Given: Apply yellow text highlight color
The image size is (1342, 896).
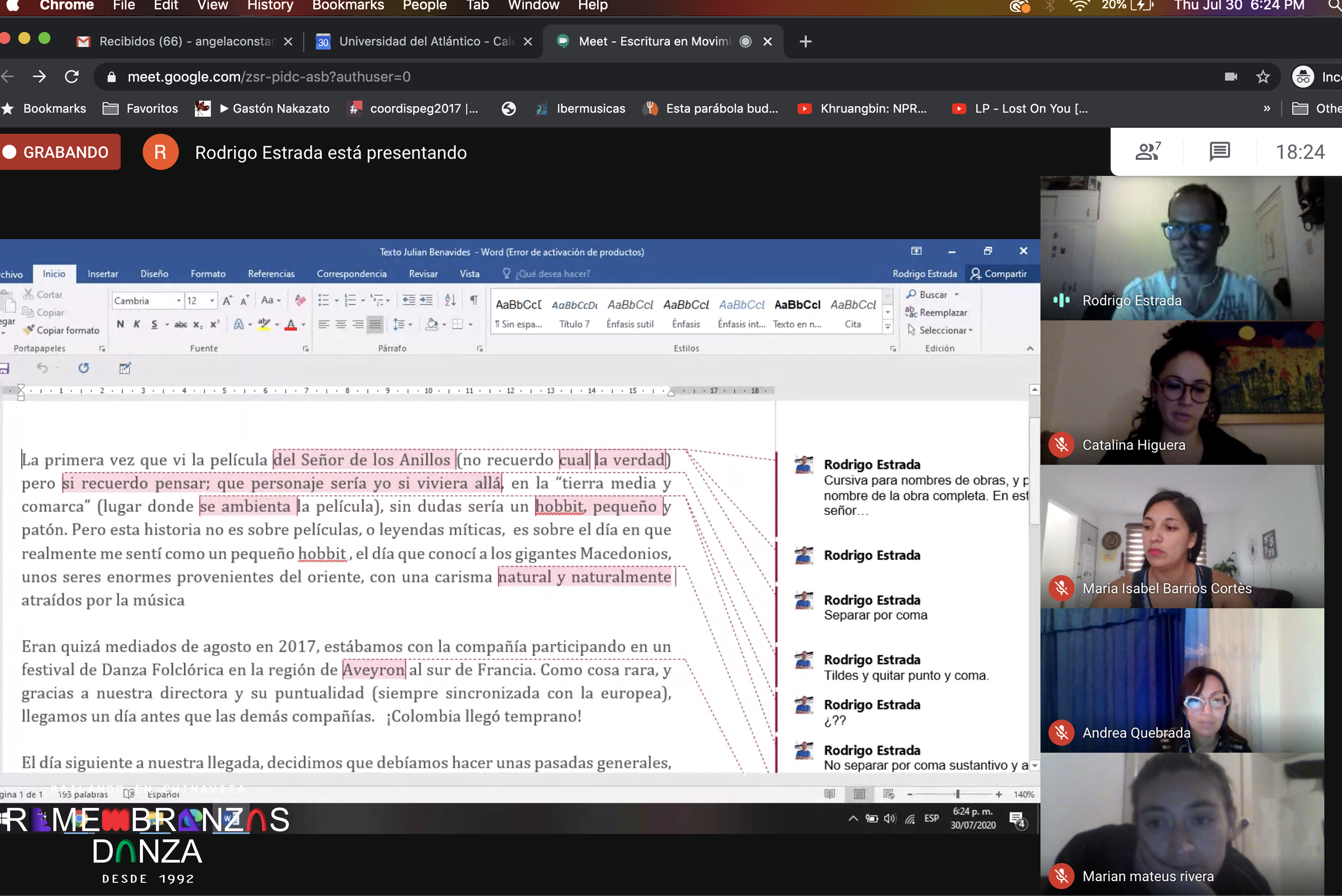Looking at the screenshot, I should pyautogui.click(x=264, y=324).
